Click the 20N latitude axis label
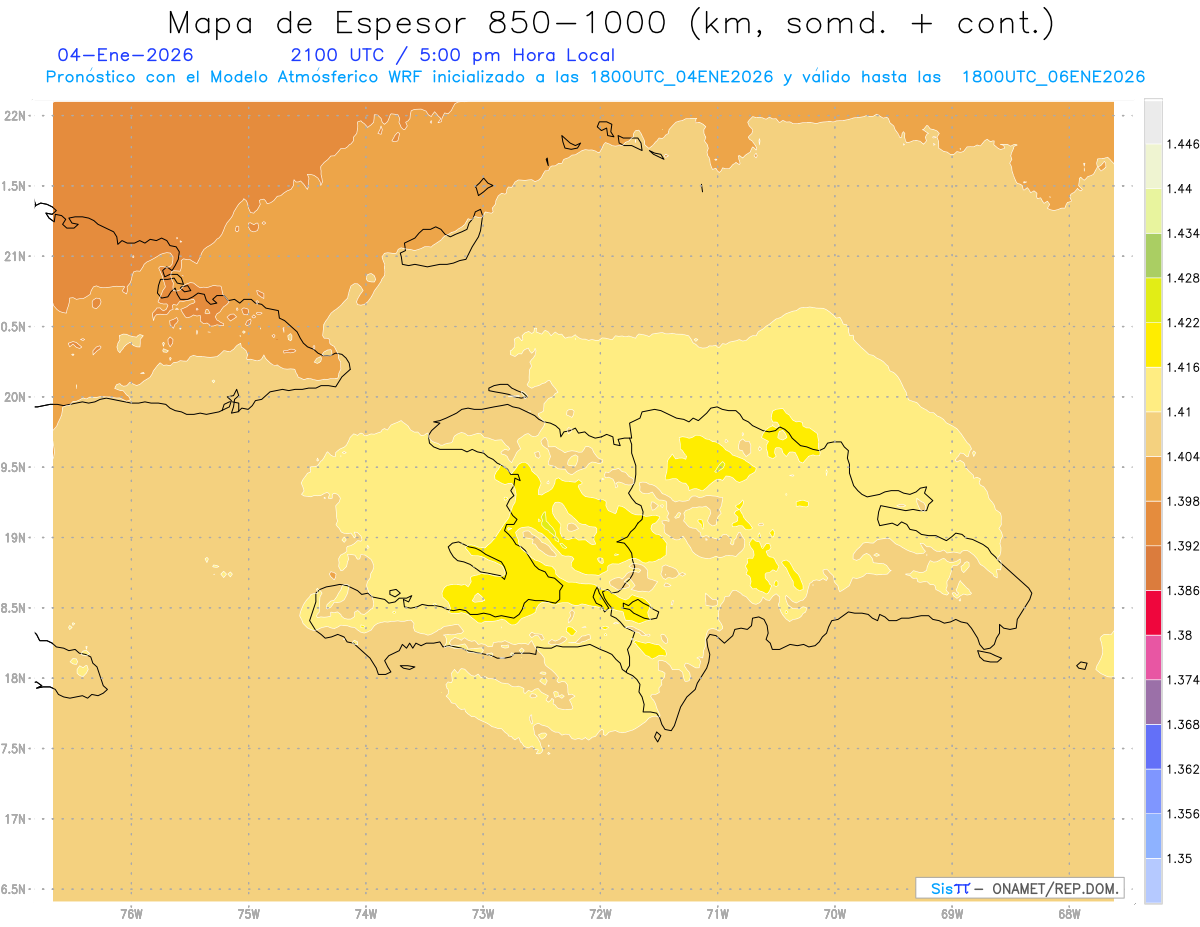The height and width of the screenshot is (927, 1200). coord(15,397)
